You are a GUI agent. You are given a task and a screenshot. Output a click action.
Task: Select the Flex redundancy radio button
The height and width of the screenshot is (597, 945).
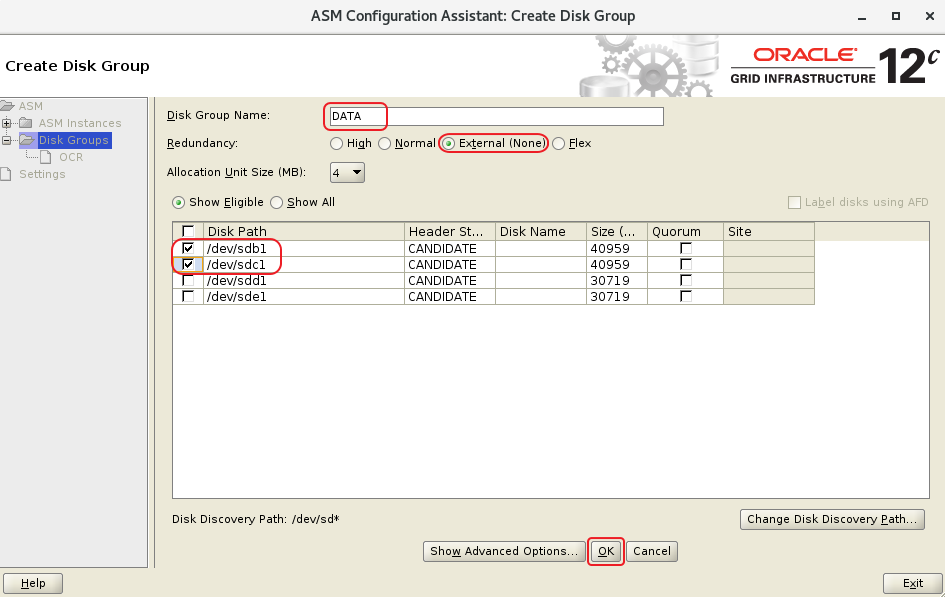[x=559, y=144]
